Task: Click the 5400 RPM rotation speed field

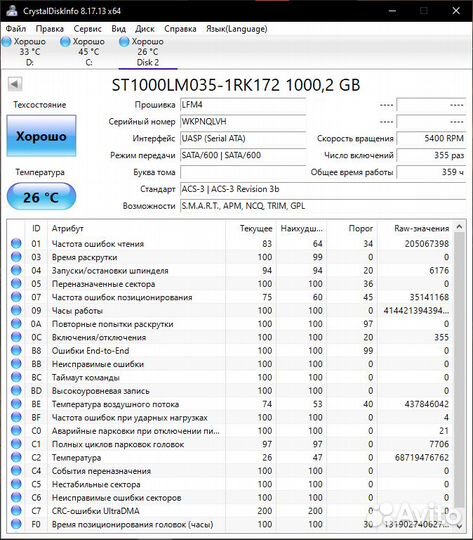Action: (x=431, y=138)
